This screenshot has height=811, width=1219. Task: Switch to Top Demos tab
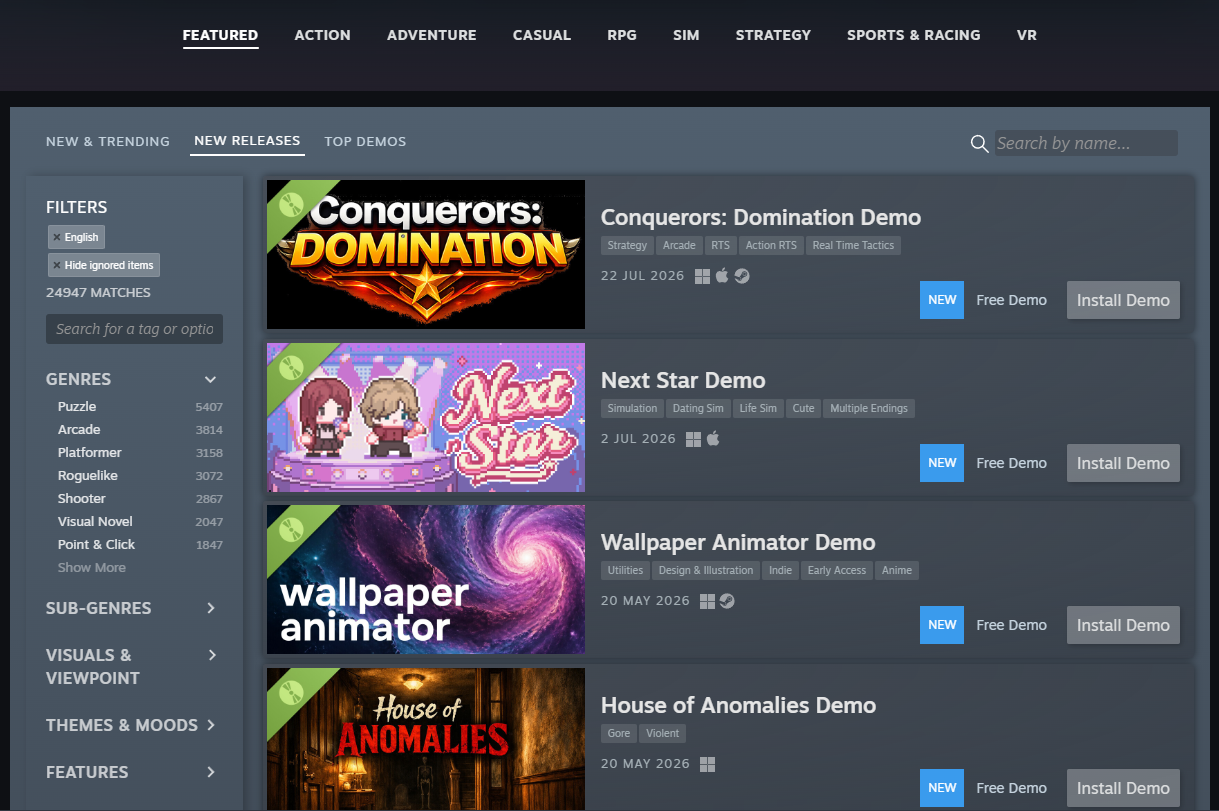point(365,141)
